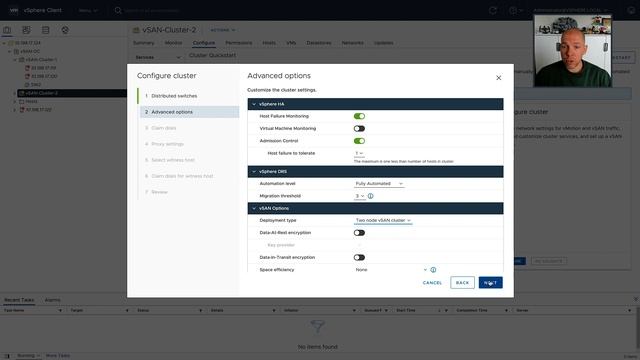Show Migration threshold info icon

(371, 196)
